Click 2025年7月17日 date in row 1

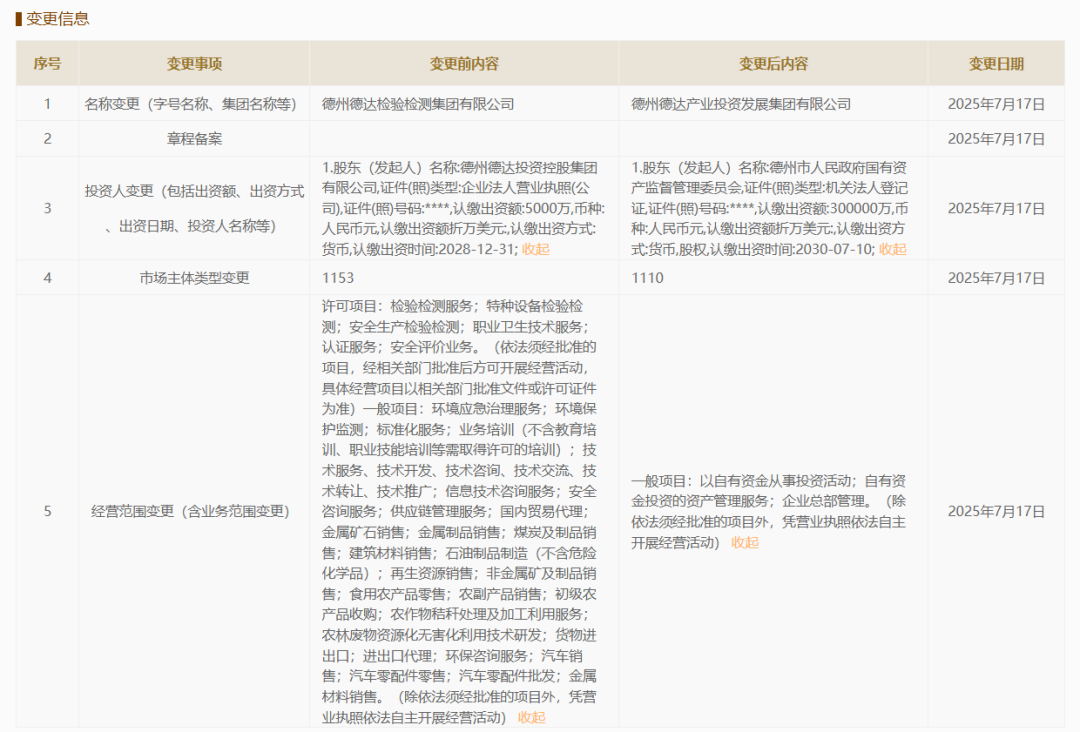[x=996, y=101]
